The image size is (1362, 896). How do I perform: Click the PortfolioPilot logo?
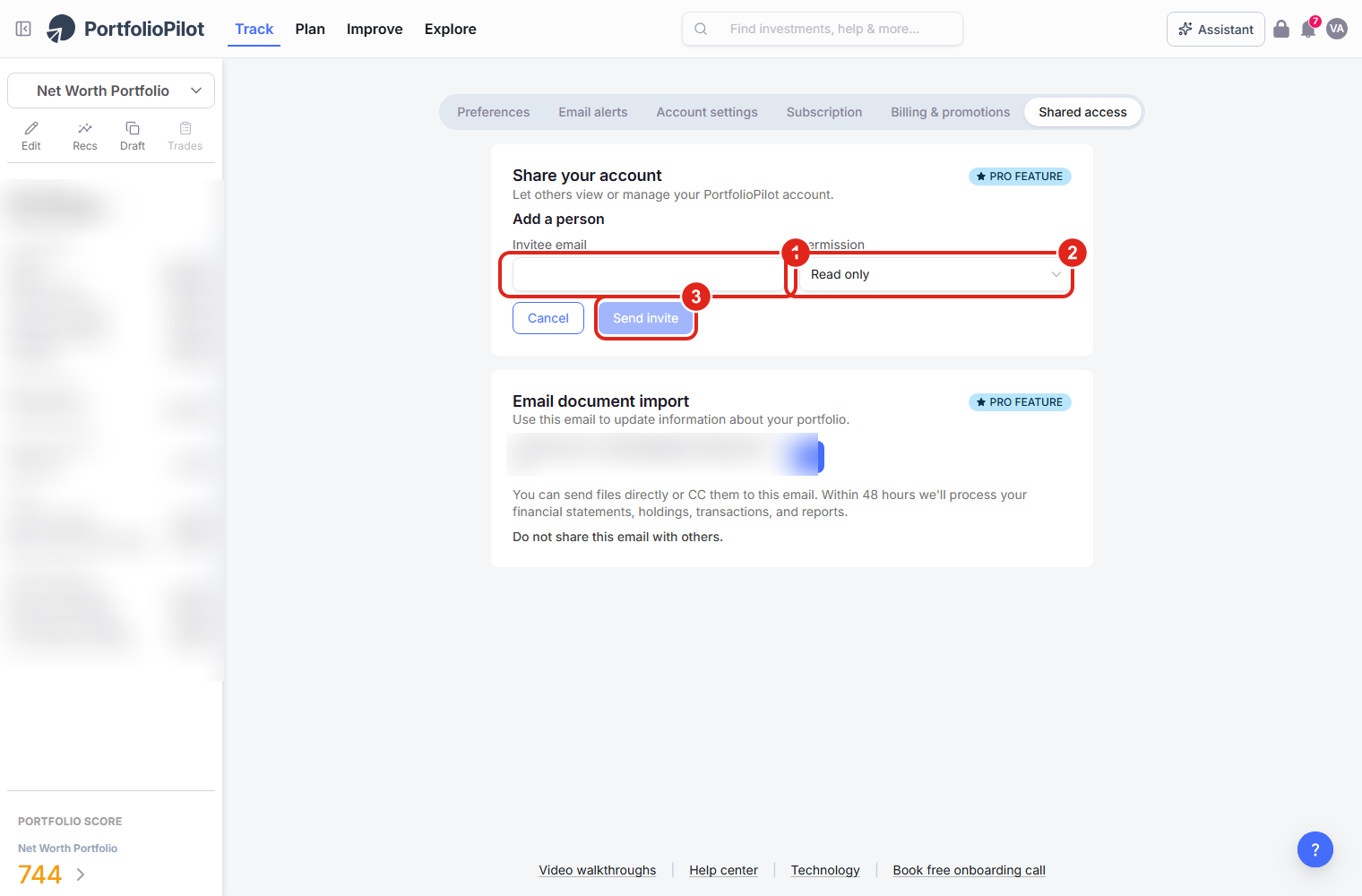coord(125,29)
